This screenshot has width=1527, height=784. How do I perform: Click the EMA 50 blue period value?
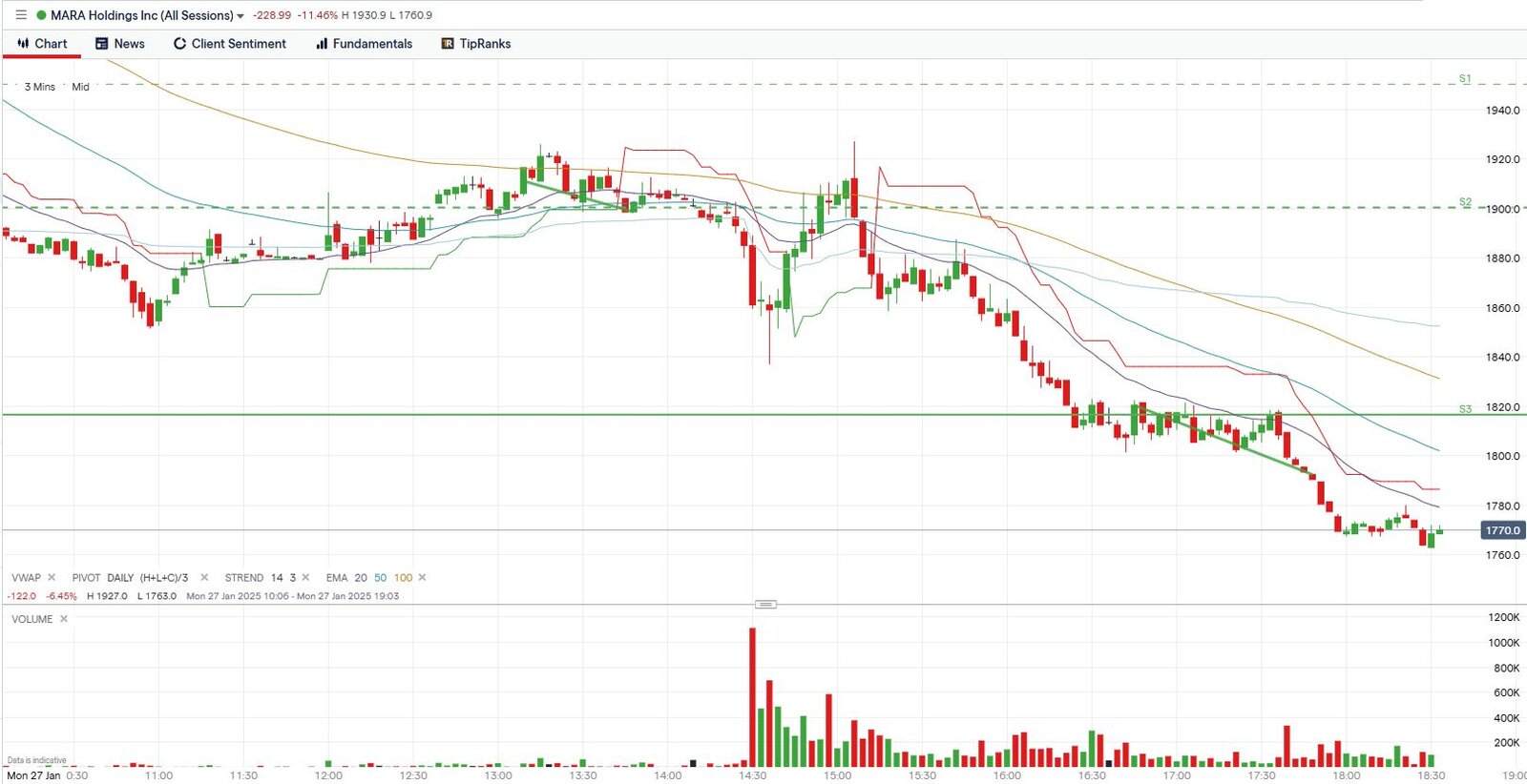(380, 578)
